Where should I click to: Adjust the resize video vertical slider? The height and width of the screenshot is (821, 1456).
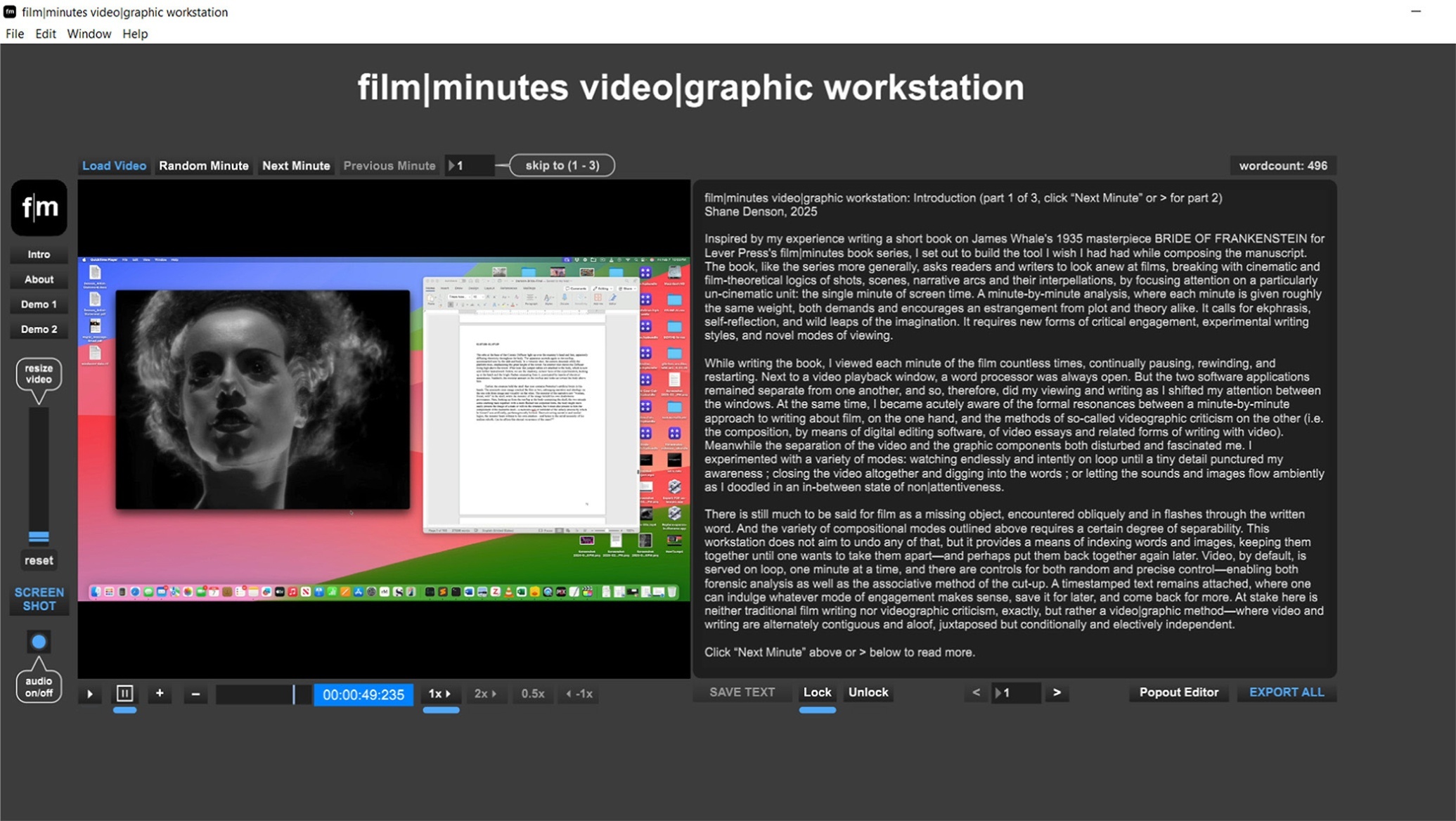click(39, 477)
